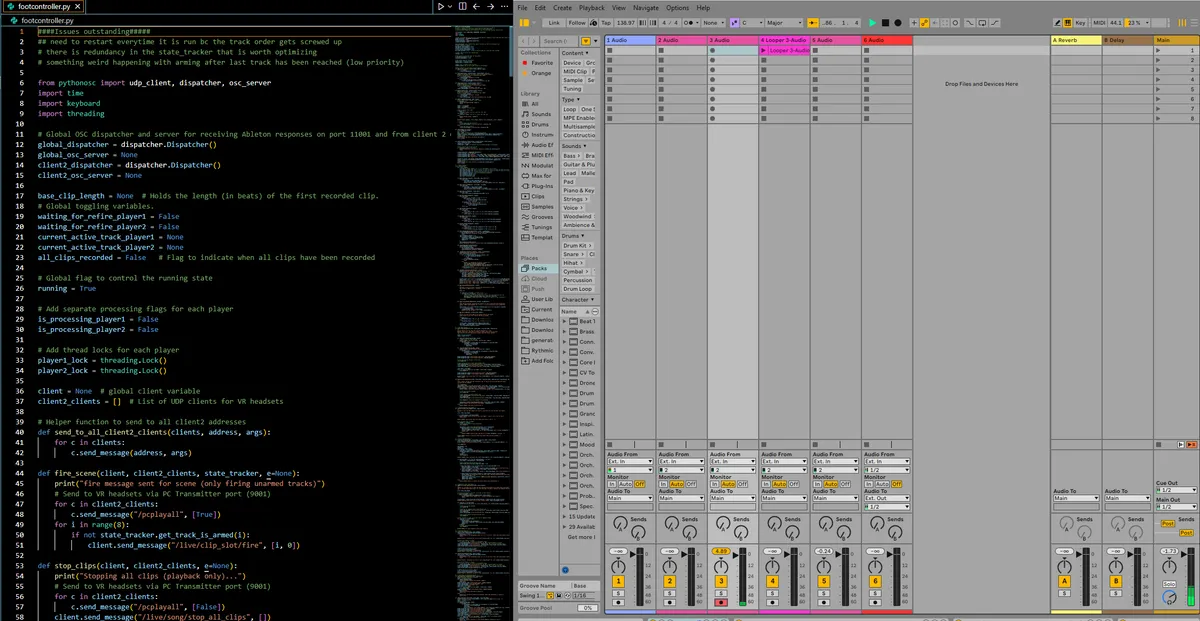Toggle the Link button in Ableton
Image resolution: width=1200 pixels, height=621 pixels.
pos(554,23)
